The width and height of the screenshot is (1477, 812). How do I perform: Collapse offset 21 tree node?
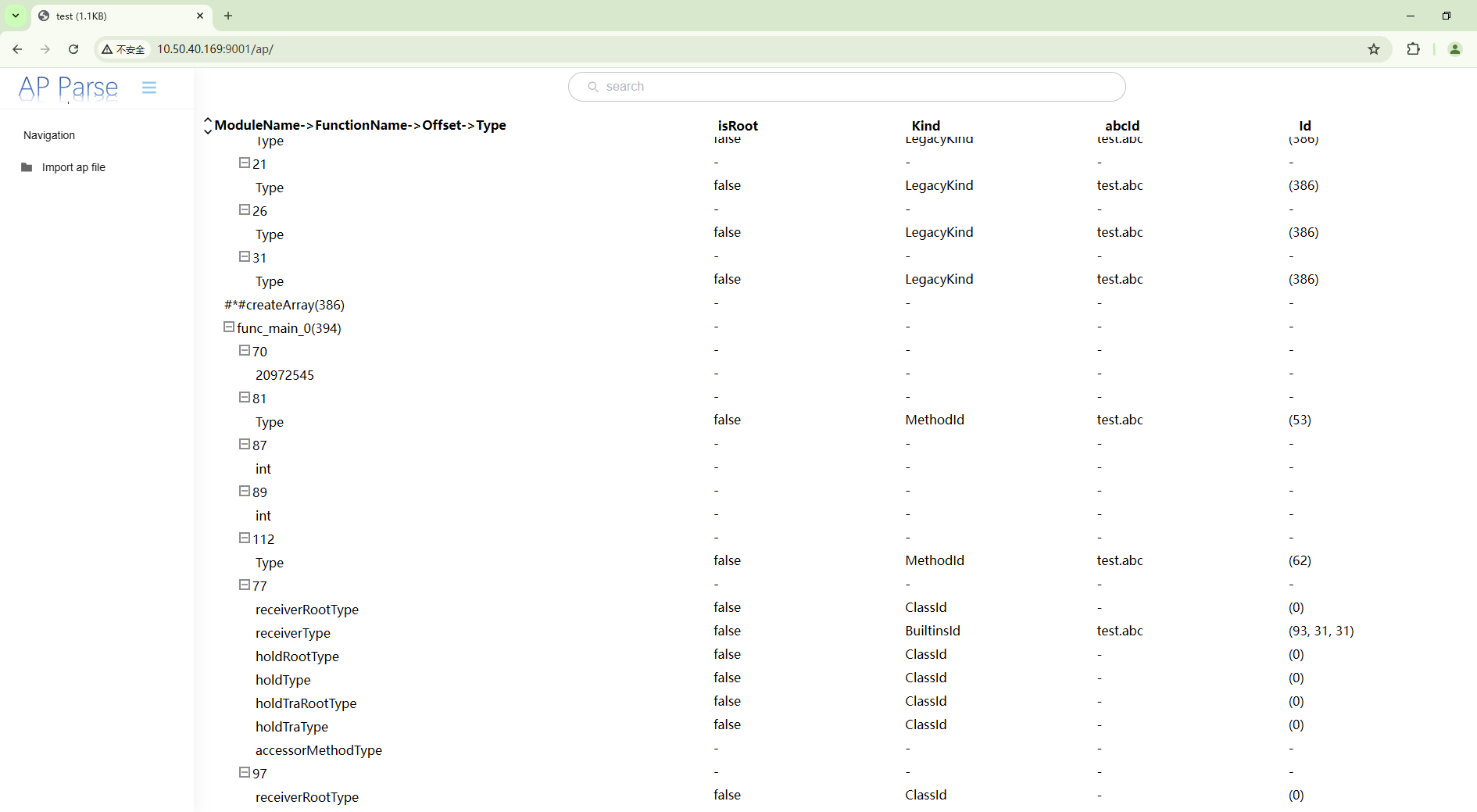click(245, 163)
